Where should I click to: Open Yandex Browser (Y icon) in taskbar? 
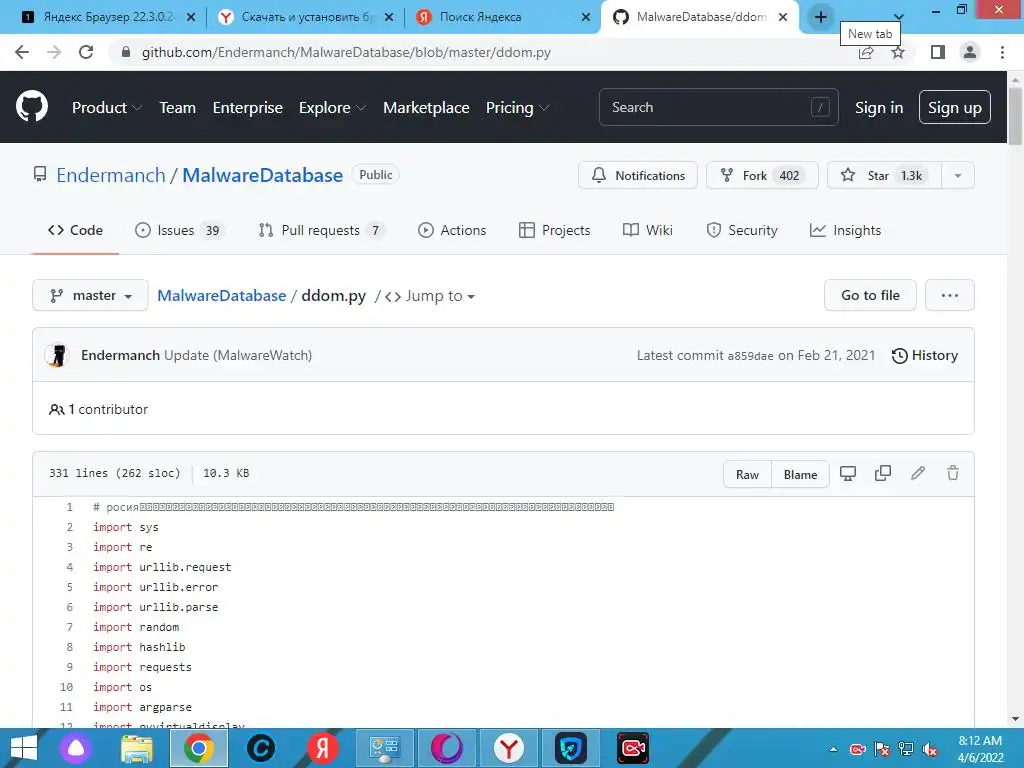[x=509, y=748]
